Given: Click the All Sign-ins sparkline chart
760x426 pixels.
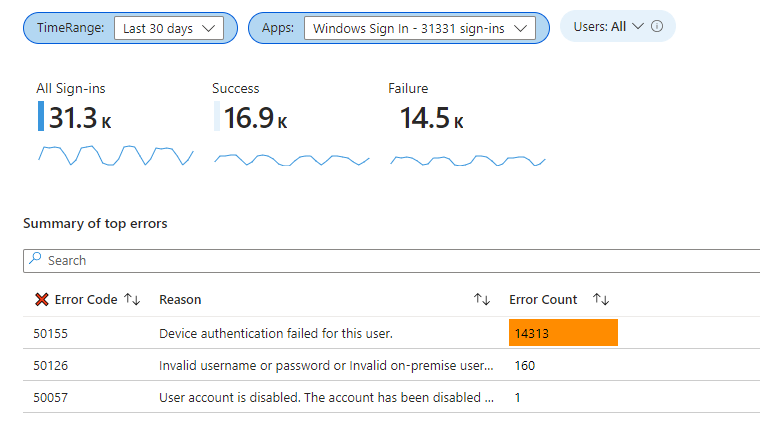Looking at the screenshot, I should click(x=116, y=155).
